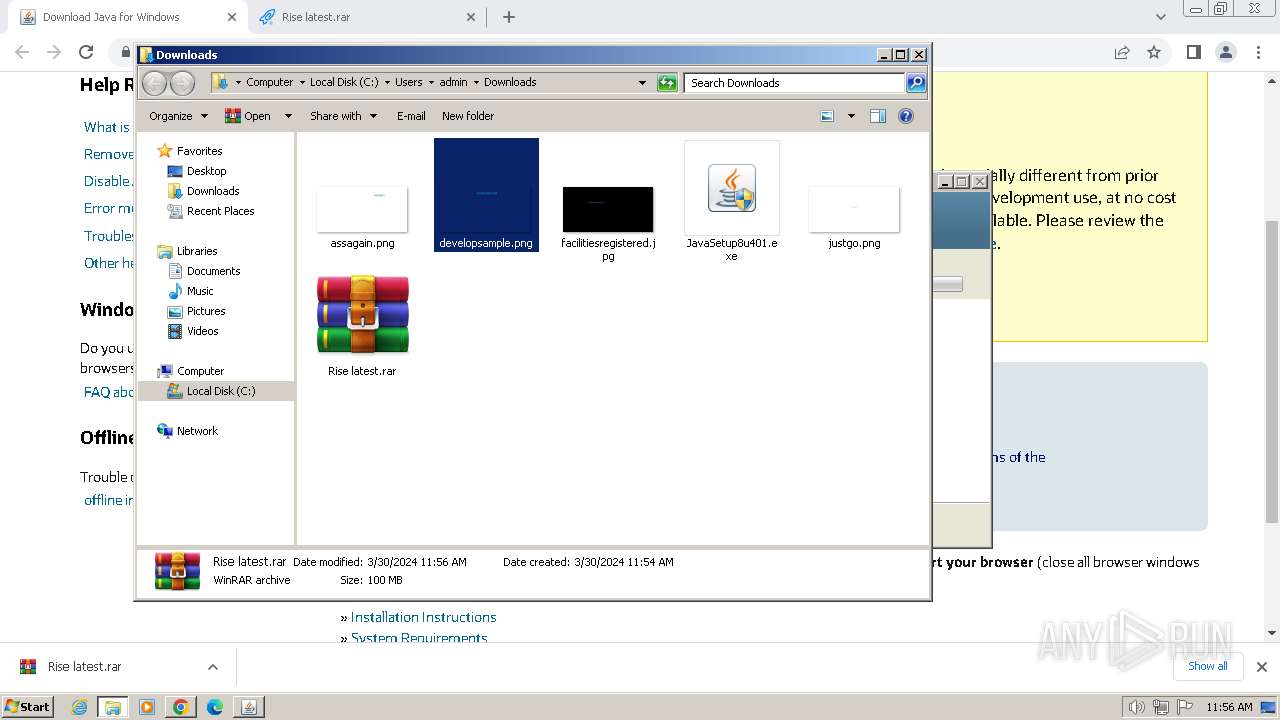1280x720 pixels.
Task: Click the Search Downloads input field
Action: click(x=795, y=83)
